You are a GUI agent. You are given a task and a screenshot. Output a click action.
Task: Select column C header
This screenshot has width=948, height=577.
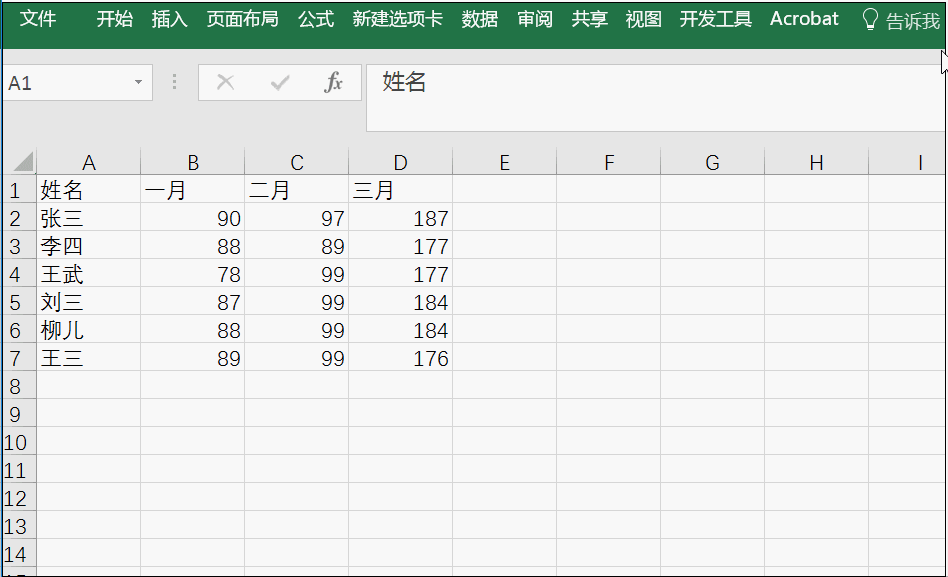click(296, 162)
